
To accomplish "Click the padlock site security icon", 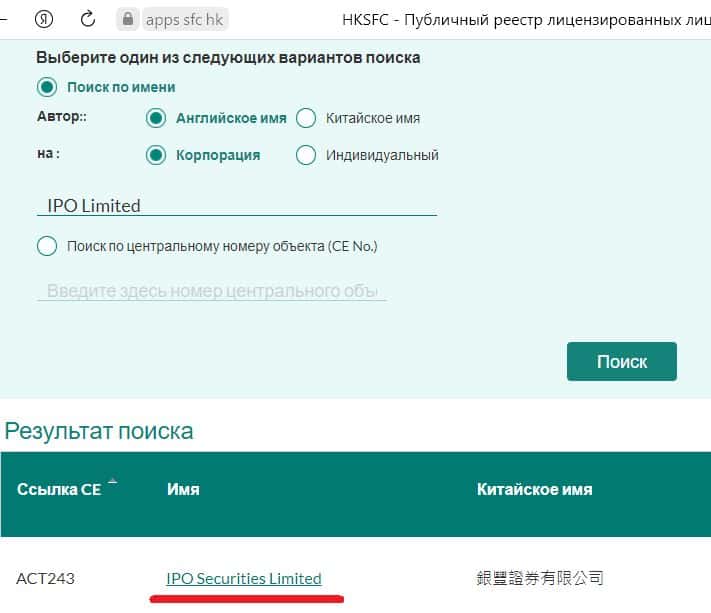I will click(x=128, y=19).
